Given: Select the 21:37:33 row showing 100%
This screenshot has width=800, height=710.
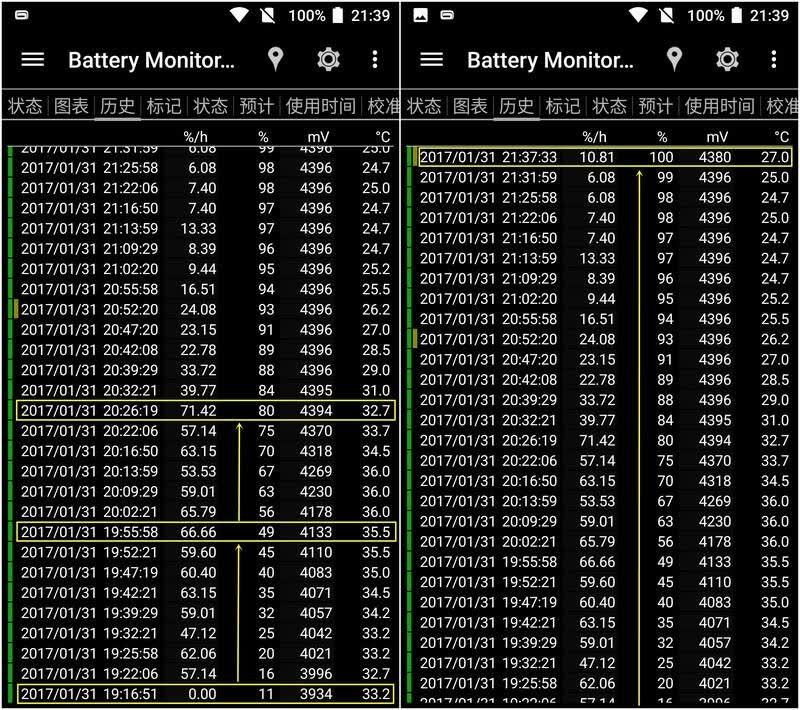Looking at the screenshot, I should coord(605,157).
